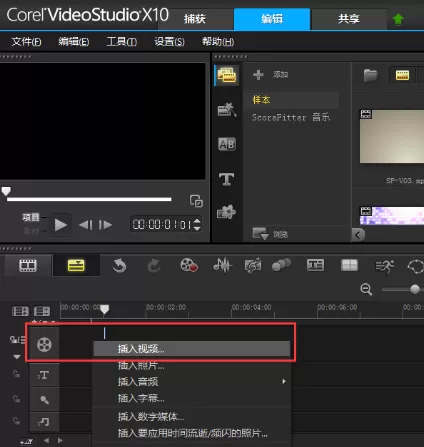
Task: Open the Mask Creator icon
Action: coord(415,267)
